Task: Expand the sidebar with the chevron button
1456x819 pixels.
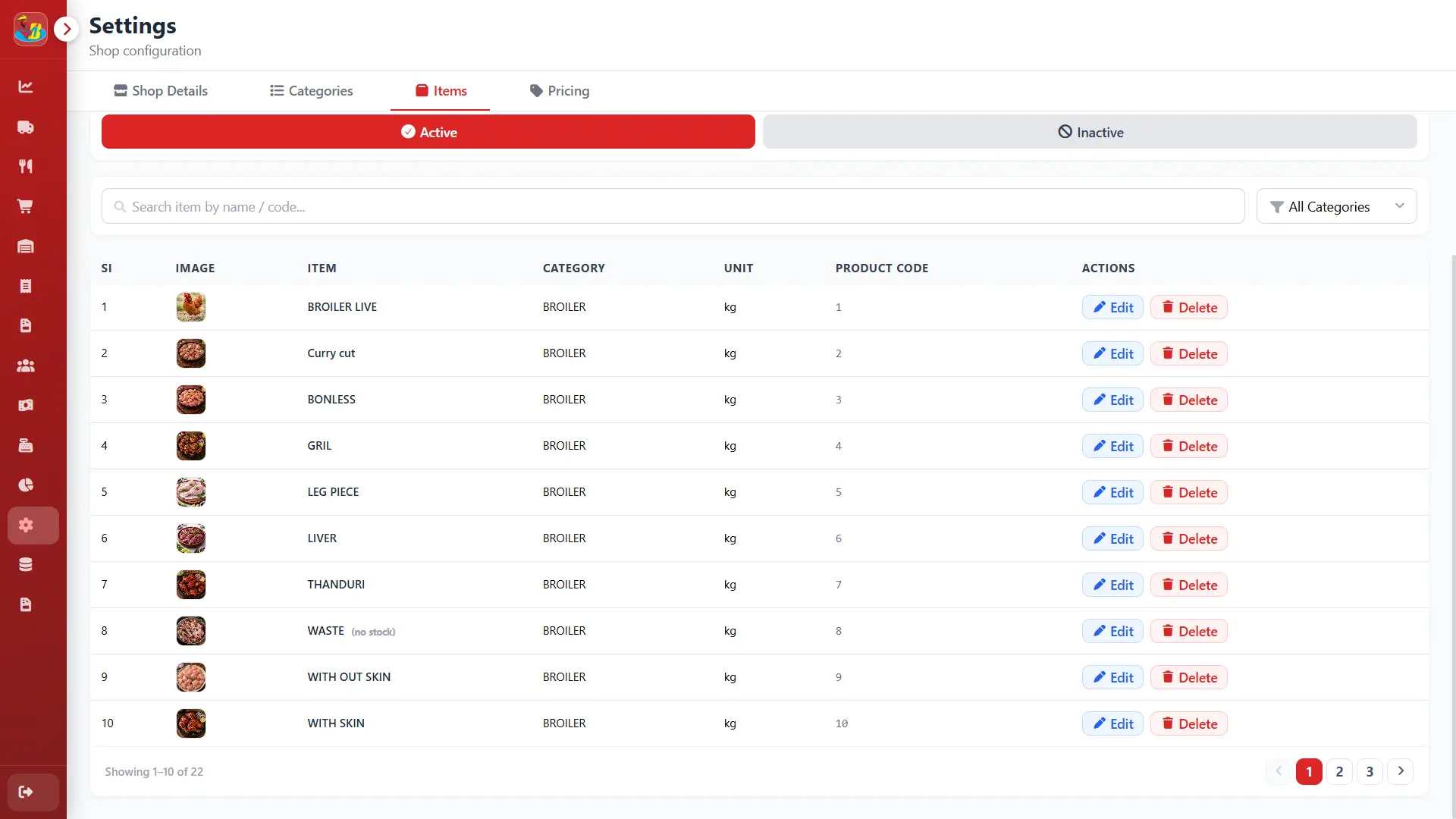Action: 67,29
